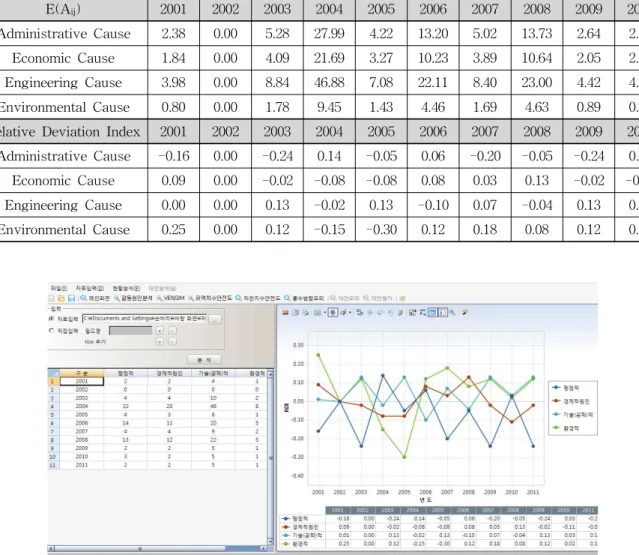639x555 pixels.
Task: Open the 자료입력 menu
Action: pyautogui.click(x=89, y=288)
